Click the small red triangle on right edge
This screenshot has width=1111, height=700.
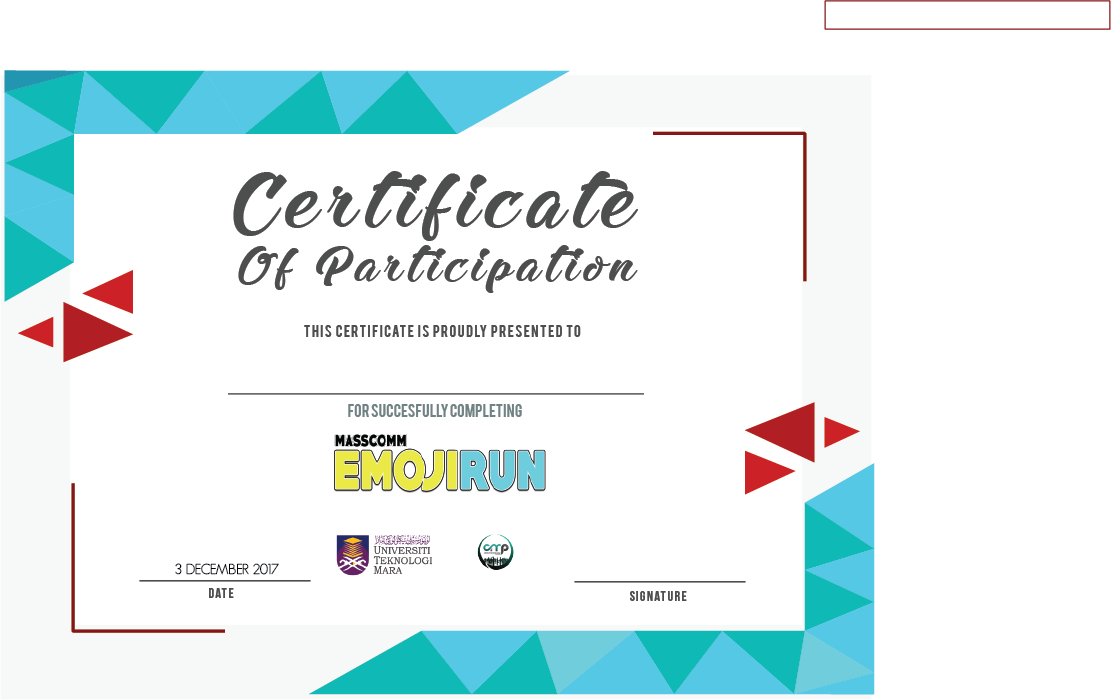tap(839, 433)
